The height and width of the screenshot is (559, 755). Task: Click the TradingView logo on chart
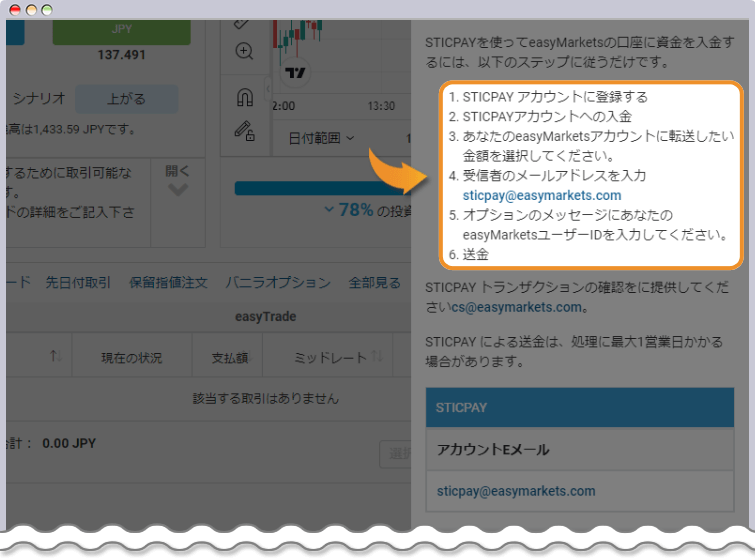point(295,73)
